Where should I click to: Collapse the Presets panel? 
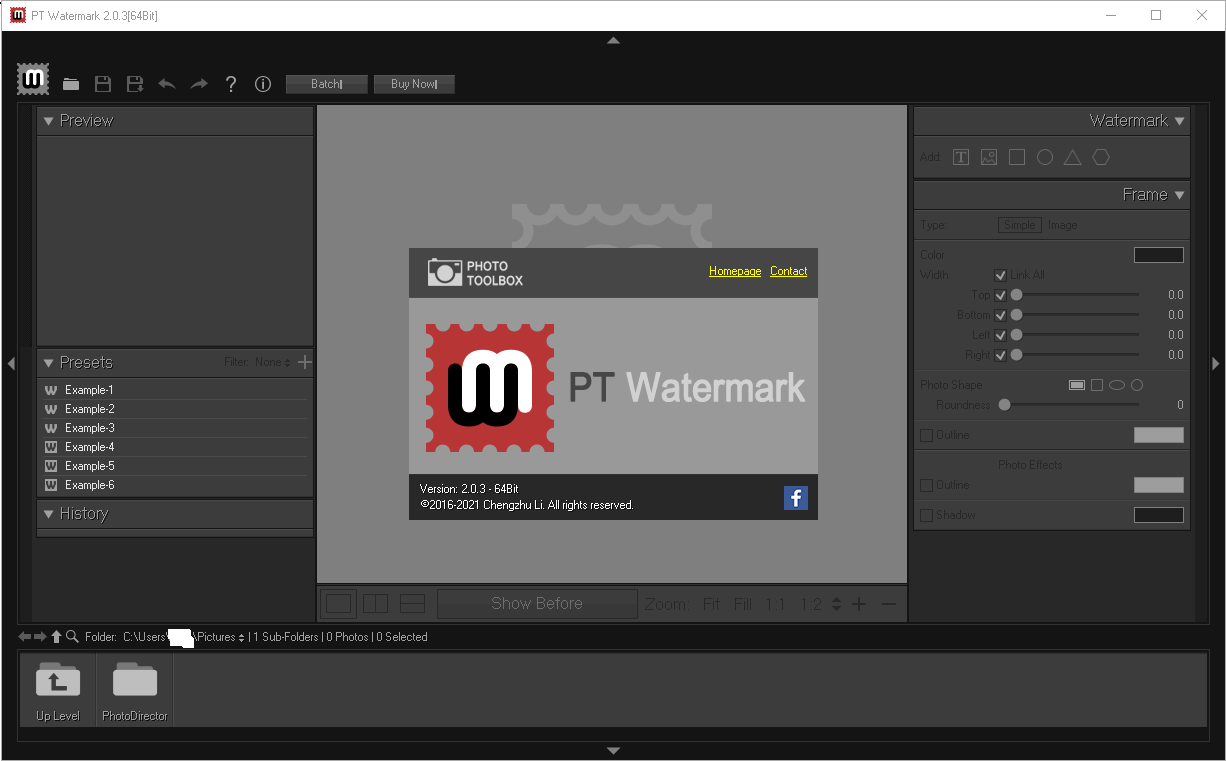[x=48, y=363]
